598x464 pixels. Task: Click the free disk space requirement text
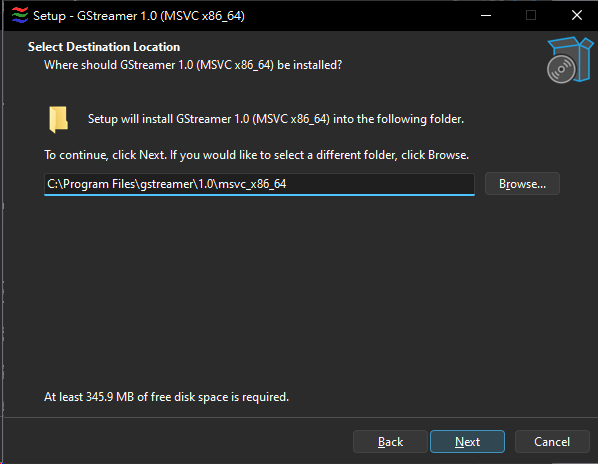166,397
